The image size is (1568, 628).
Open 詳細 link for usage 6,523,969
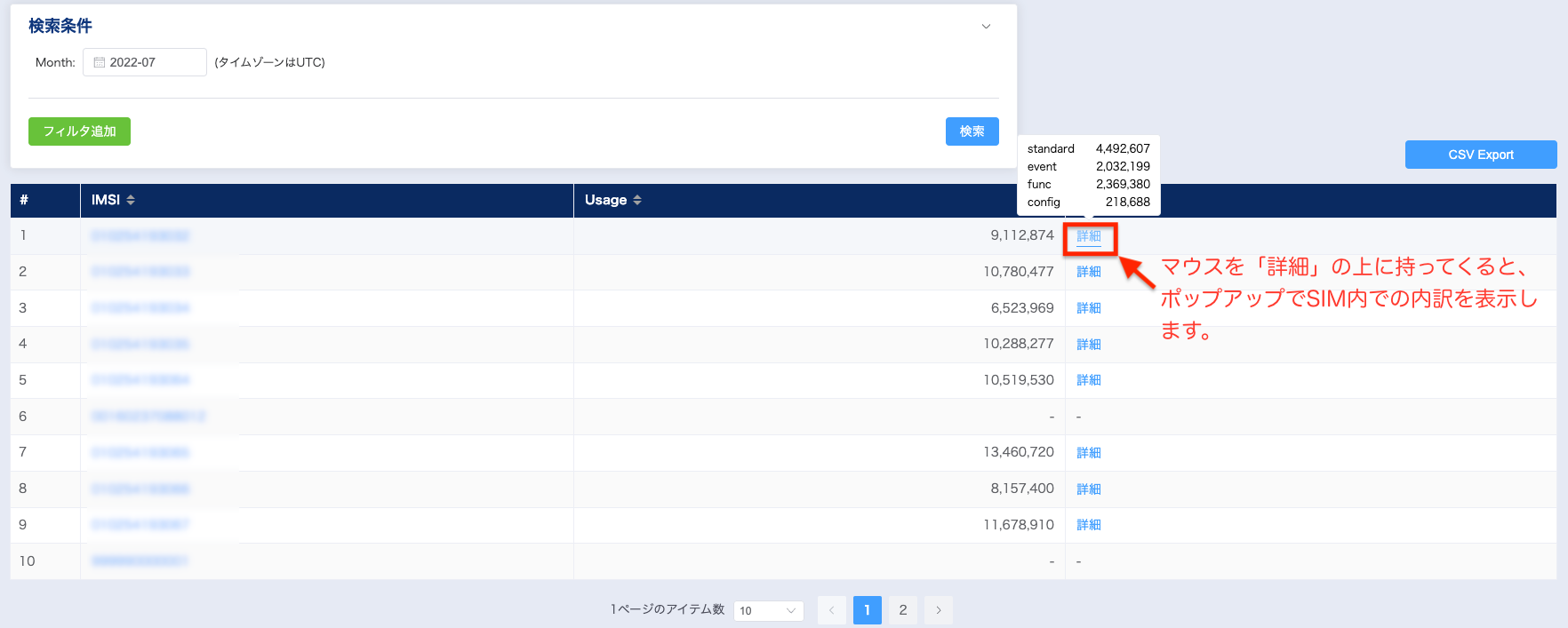pos(1089,308)
